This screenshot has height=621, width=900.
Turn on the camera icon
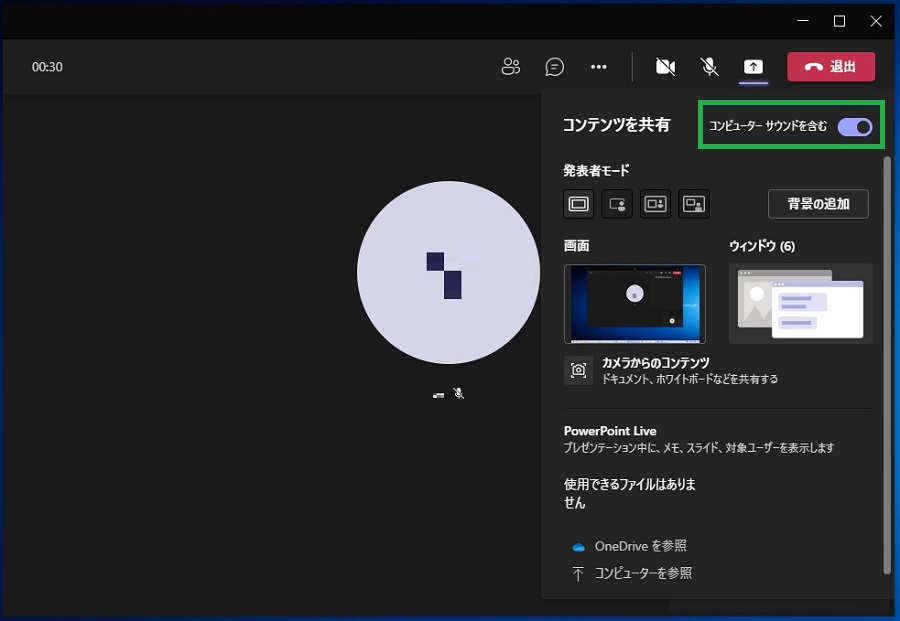click(665, 67)
